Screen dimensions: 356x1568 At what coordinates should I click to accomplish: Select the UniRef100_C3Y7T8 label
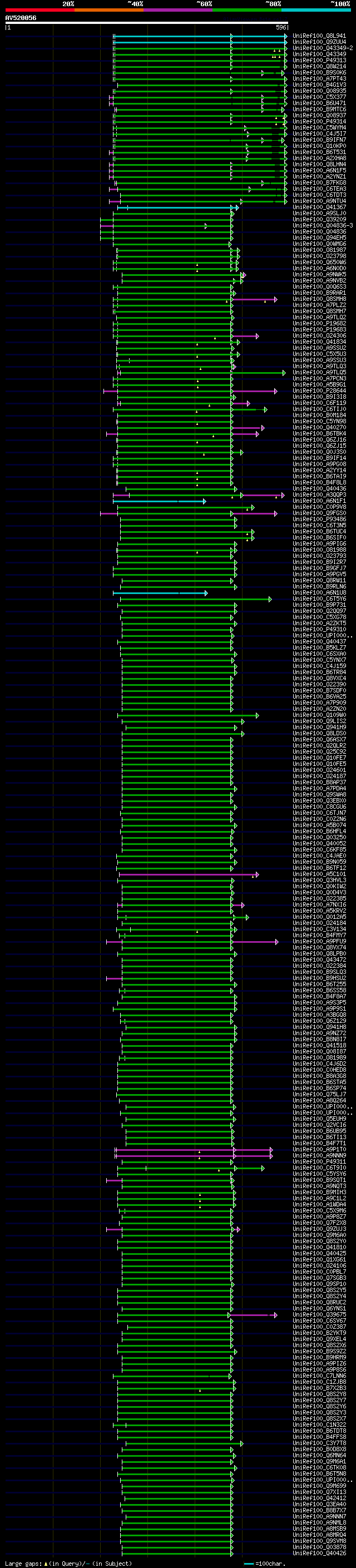point(319,1443)
